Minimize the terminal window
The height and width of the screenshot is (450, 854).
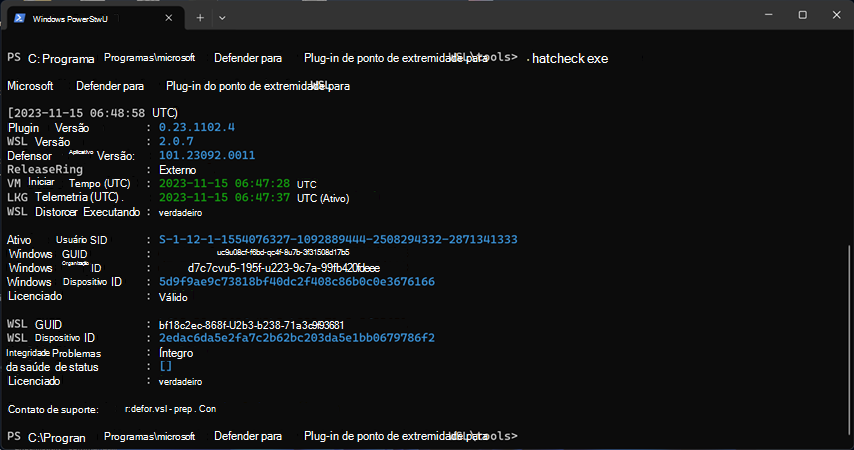(x=768, y=15)
